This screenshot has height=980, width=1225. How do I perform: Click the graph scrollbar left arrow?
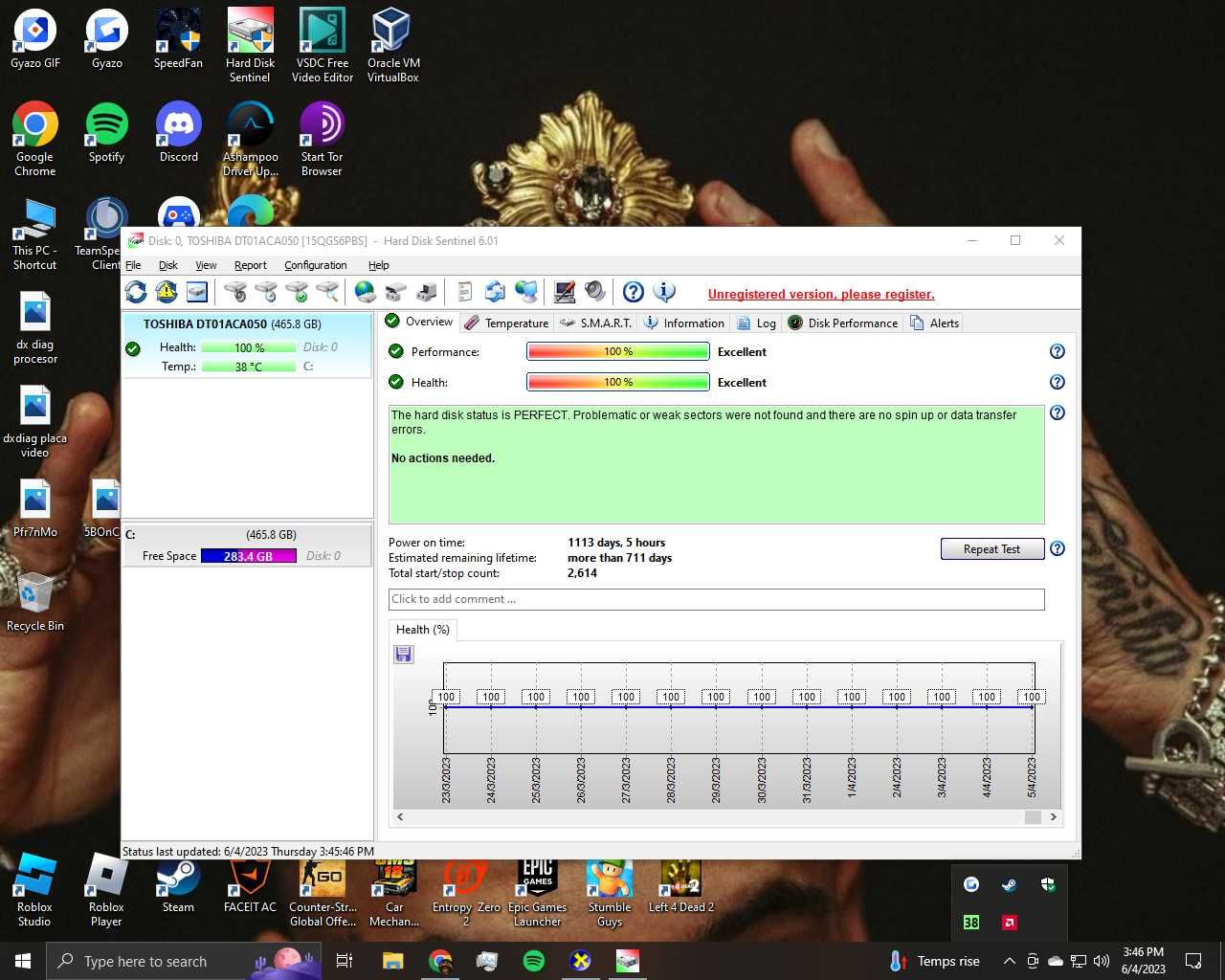point(400,816)
